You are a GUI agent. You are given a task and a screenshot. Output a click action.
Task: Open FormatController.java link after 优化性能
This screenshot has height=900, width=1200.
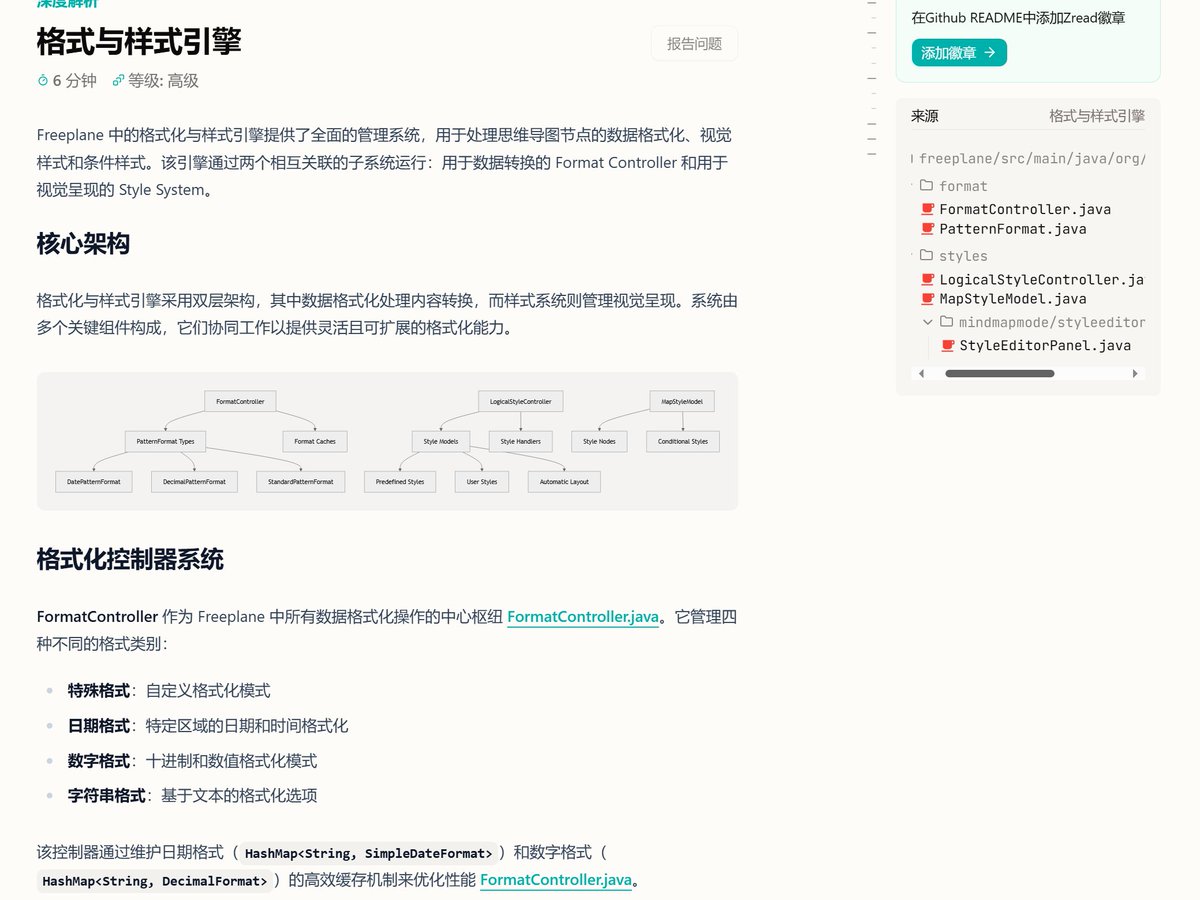click(556, 880)
